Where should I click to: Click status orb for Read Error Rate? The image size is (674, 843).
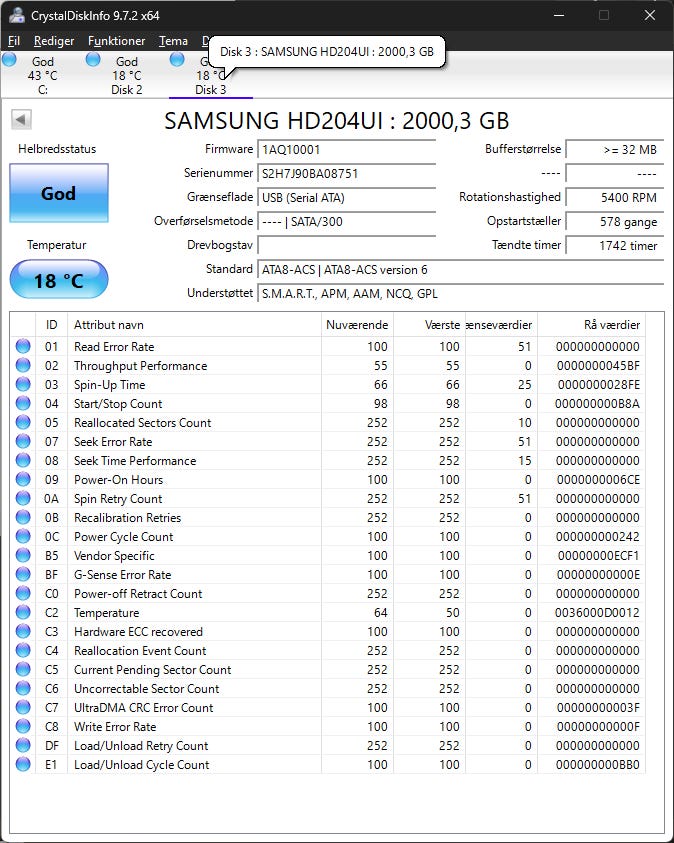coord(23,346)
